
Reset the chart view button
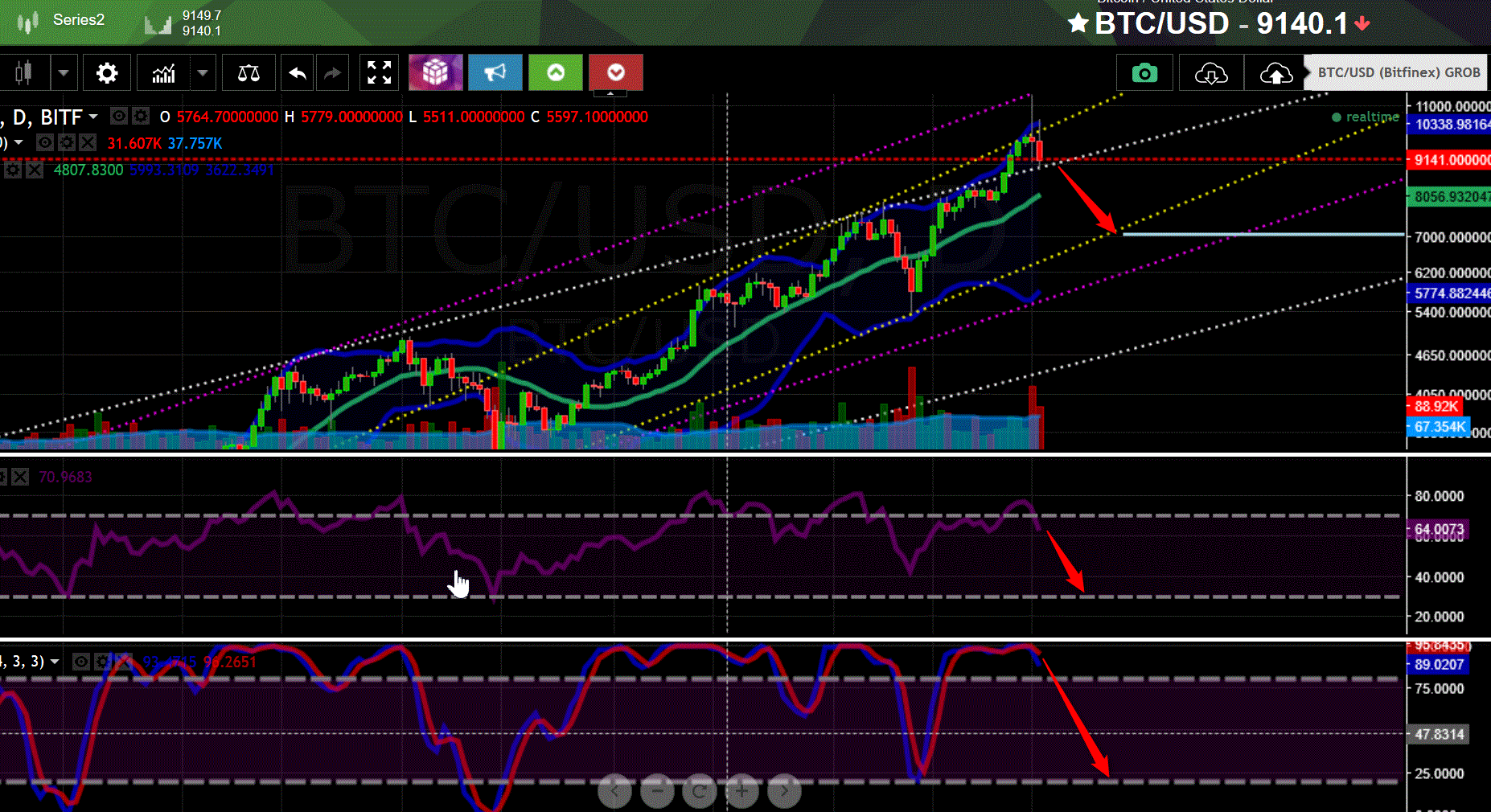coord(699,792)
